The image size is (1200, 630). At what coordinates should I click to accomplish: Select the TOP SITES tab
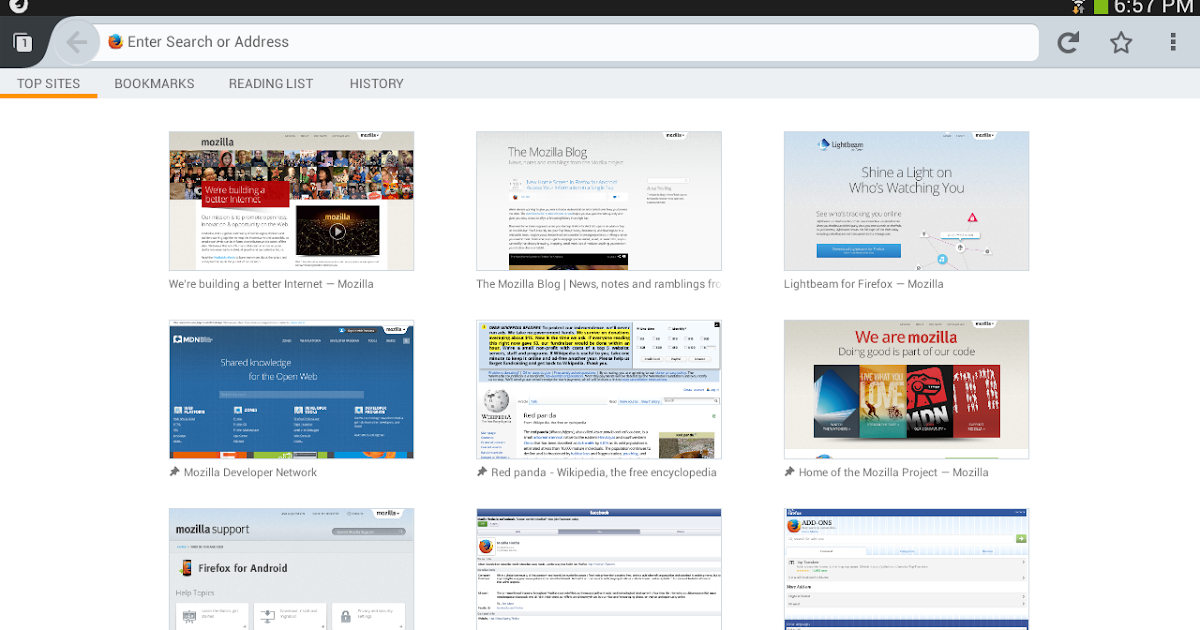[x=49, y=83]
